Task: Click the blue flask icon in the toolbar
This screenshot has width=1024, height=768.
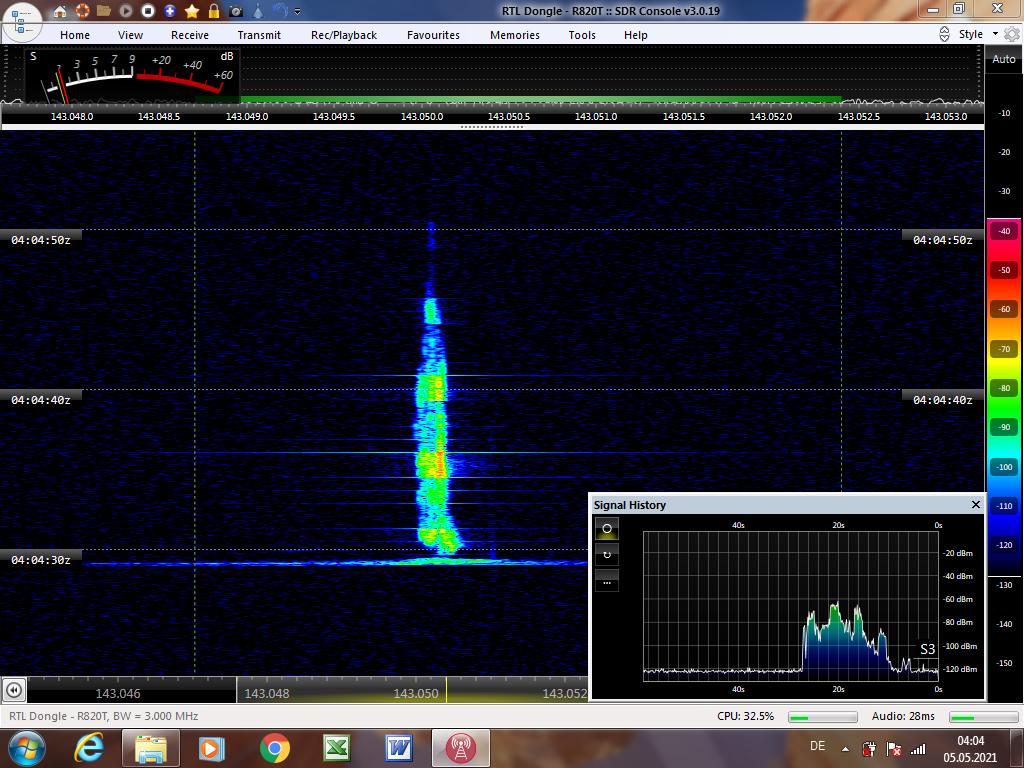Action: pos(258,11)
